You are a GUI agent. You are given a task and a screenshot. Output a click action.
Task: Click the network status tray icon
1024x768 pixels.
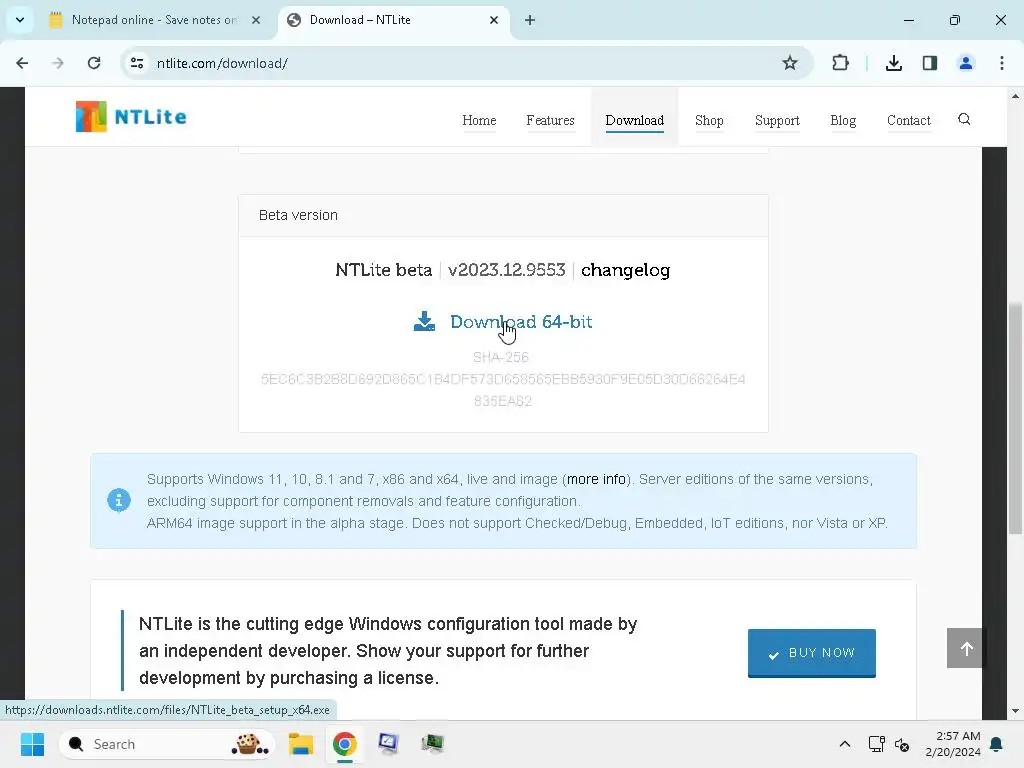tap(876, 744)
